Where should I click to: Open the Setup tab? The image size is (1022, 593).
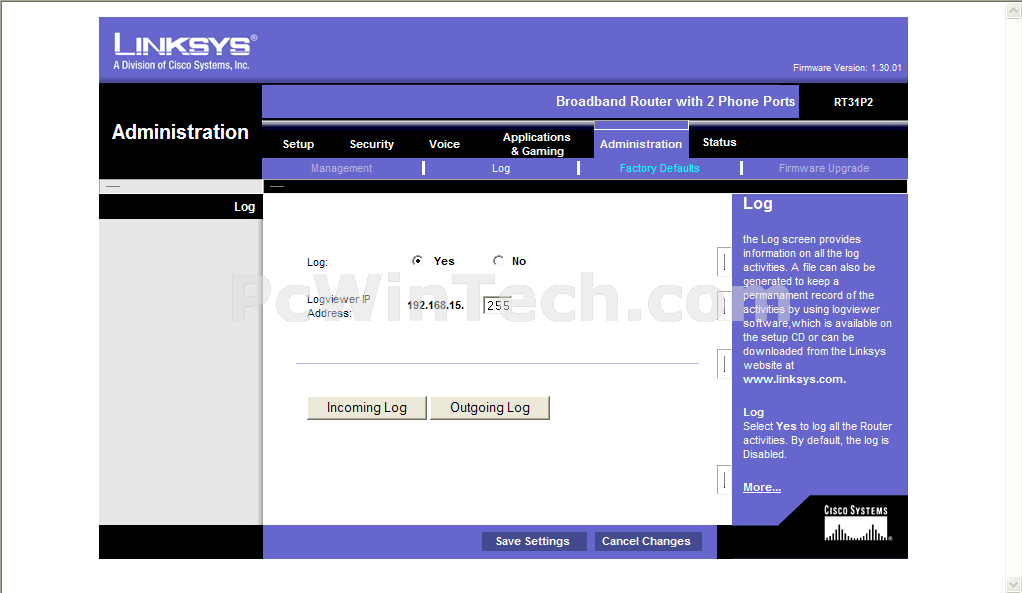point(298,144)
